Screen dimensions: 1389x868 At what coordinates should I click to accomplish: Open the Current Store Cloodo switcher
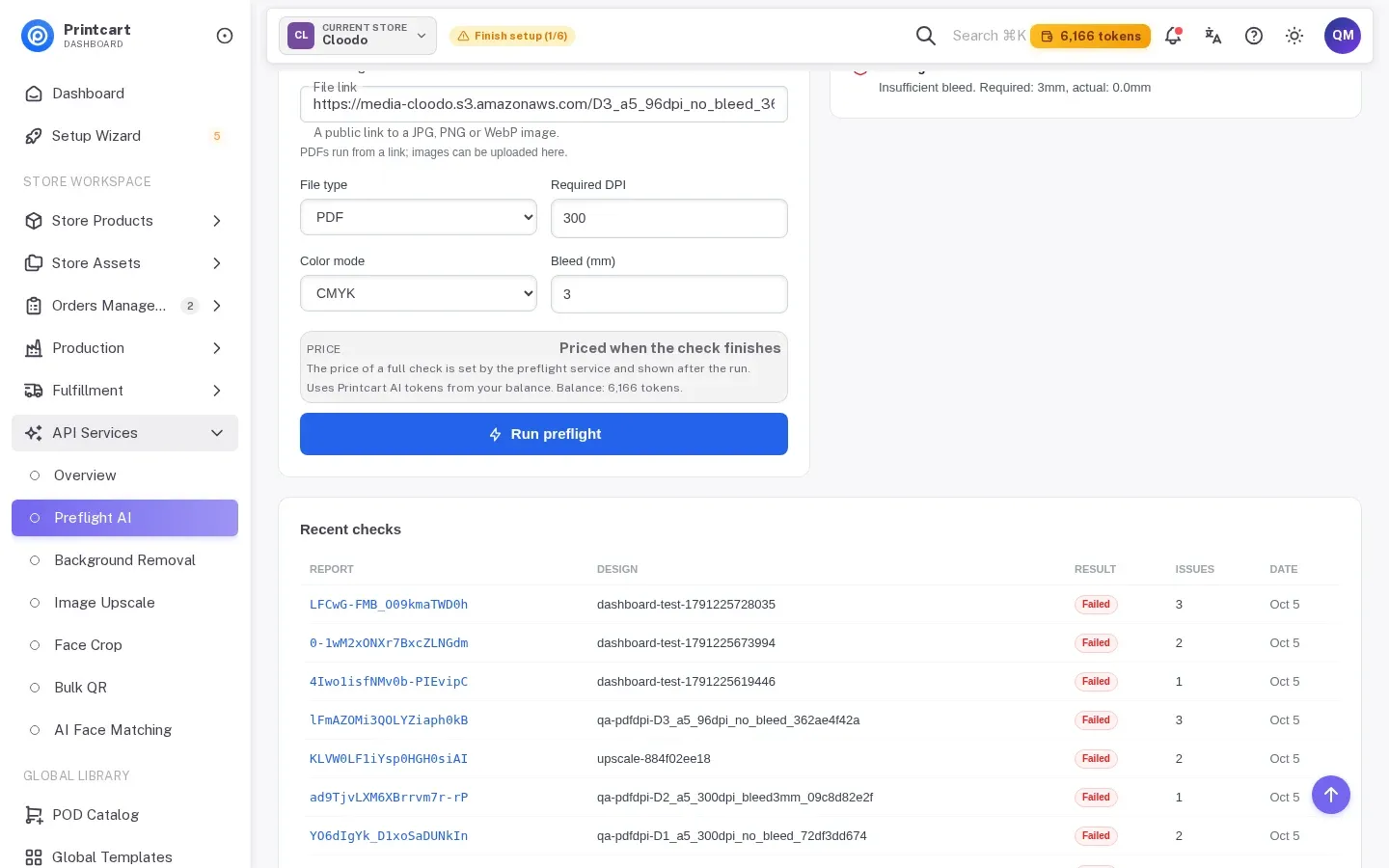[358, 36]
